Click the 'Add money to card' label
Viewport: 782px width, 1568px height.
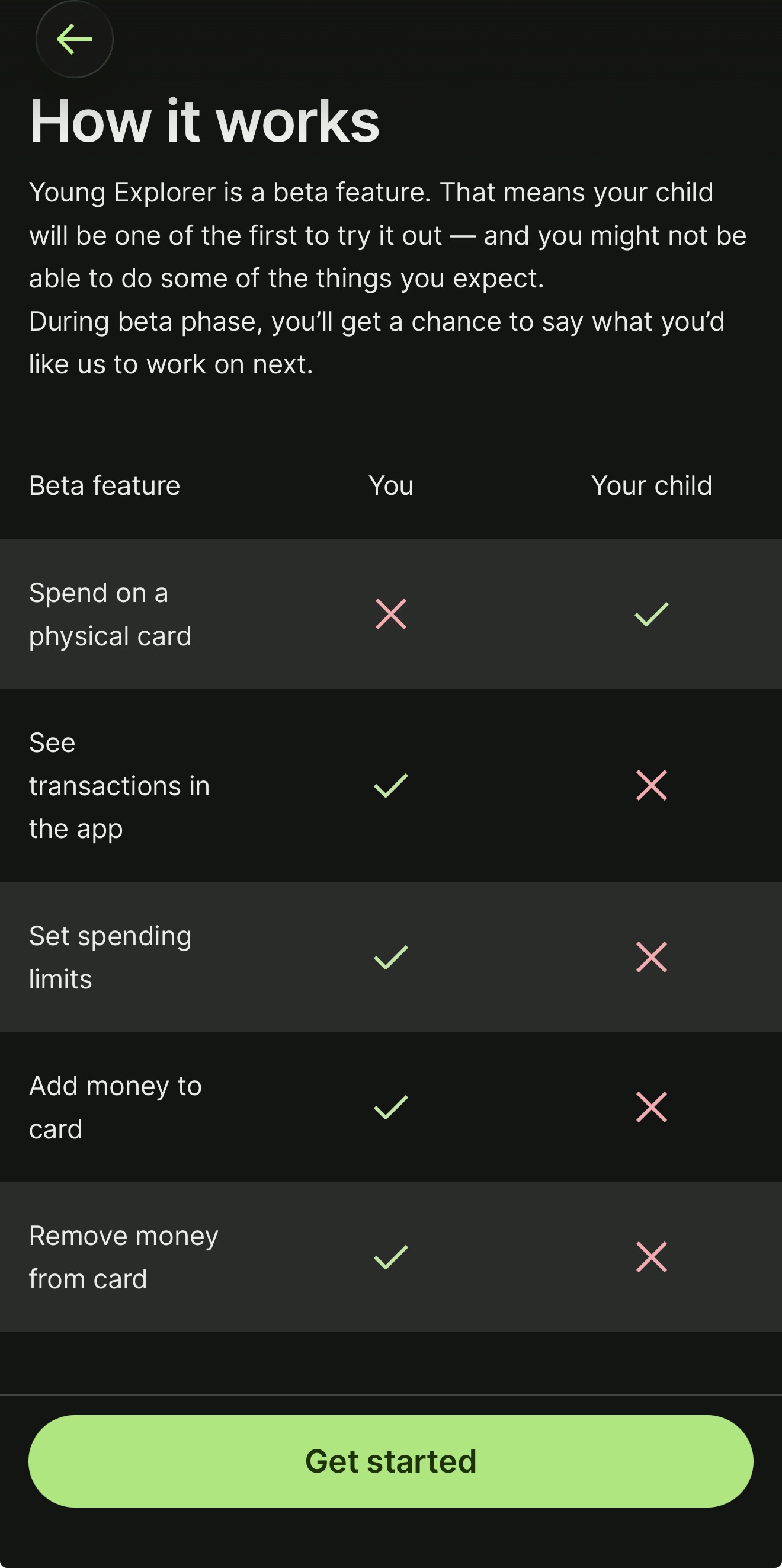click(x=115, y=1106)
